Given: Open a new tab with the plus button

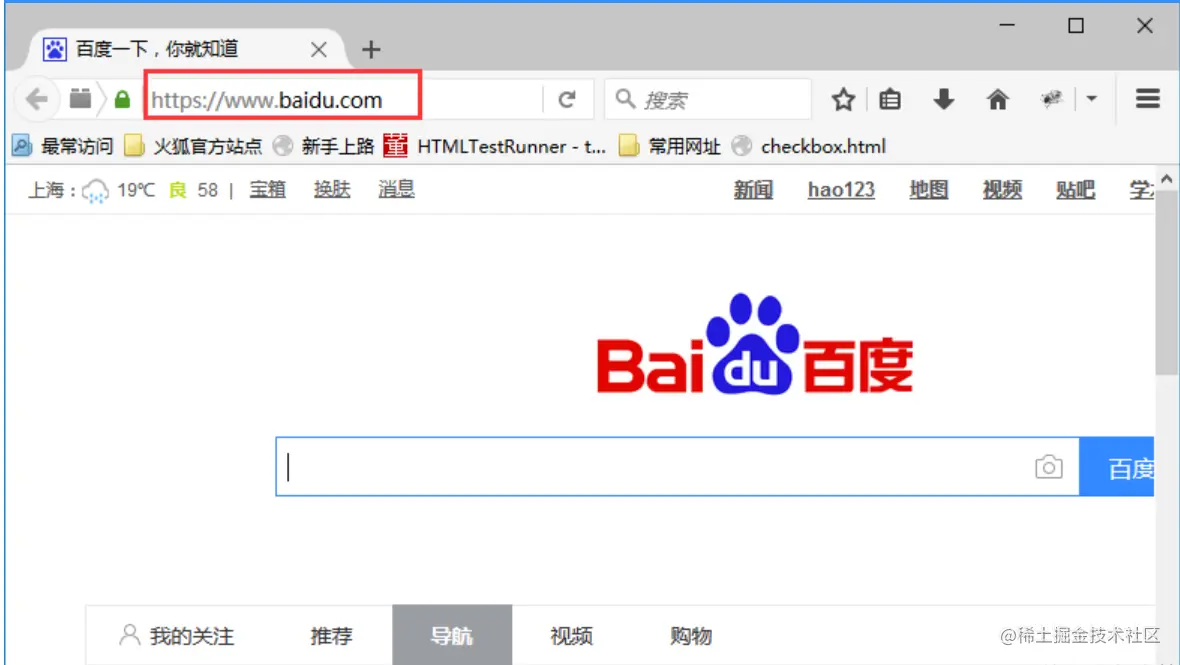Looking at the screenshot, I should point(371,50).
